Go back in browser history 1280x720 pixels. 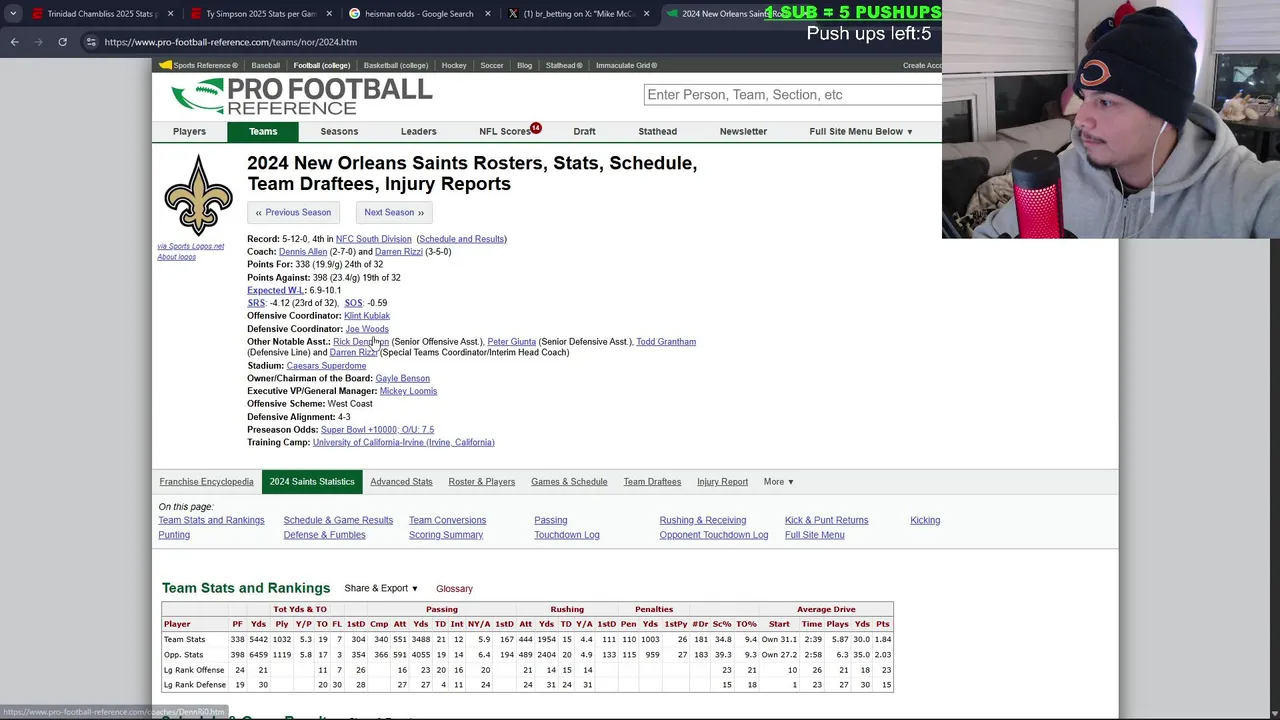tap(14, 42)
